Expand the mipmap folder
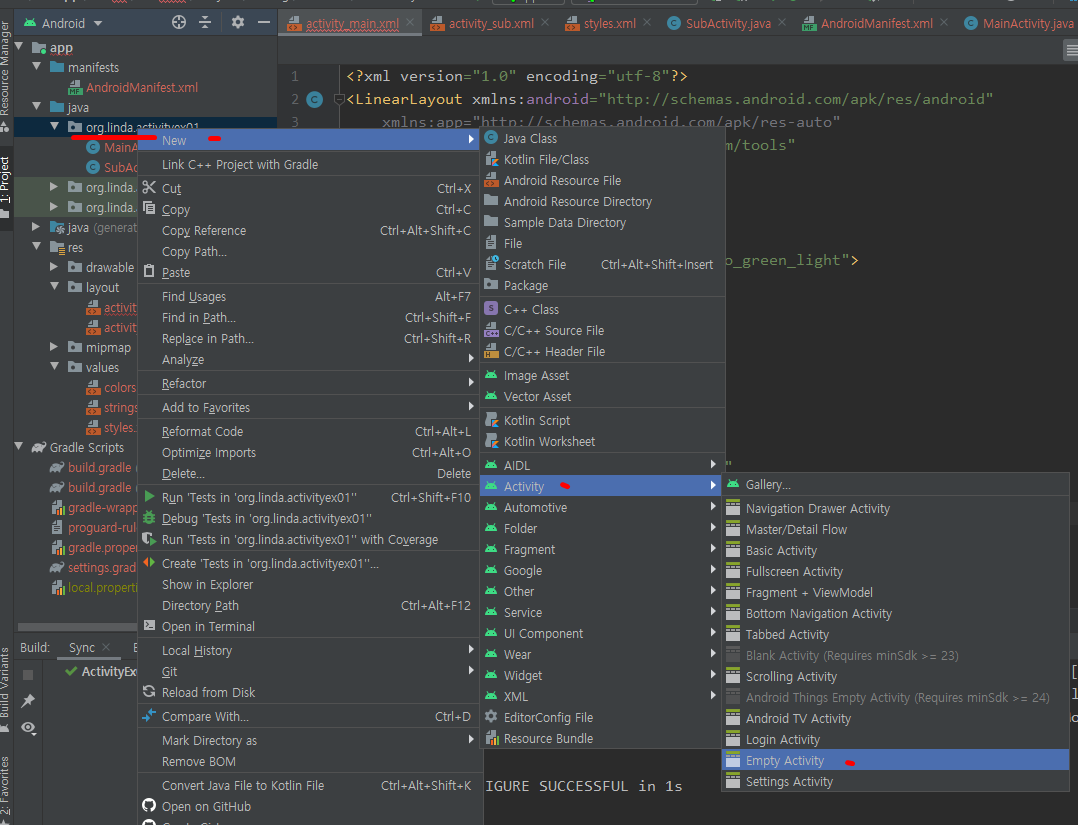Image resolution: width=1078 pixels, height=825 pixels. click(54, 346)
